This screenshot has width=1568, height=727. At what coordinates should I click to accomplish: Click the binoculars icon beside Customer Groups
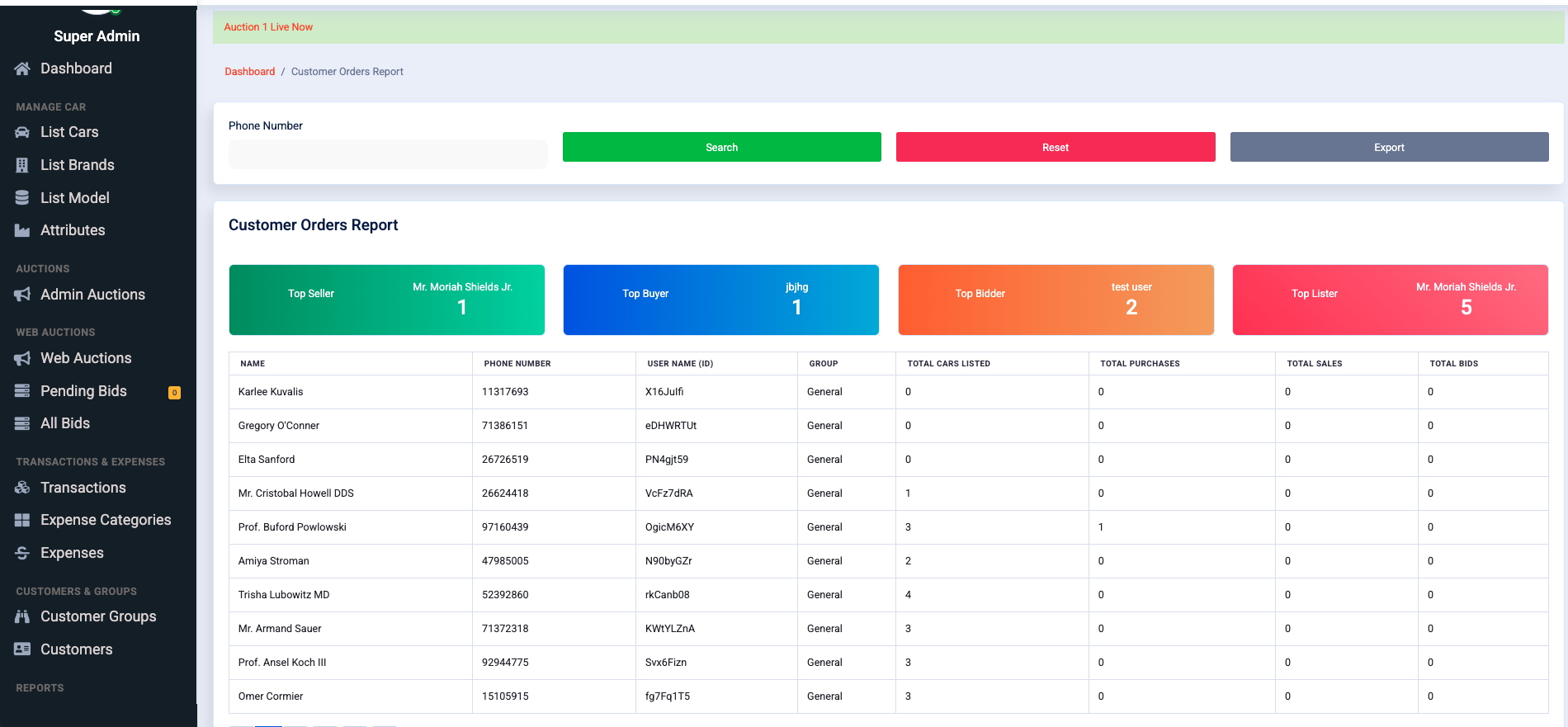pyautogui.click(x=22, y=616)
